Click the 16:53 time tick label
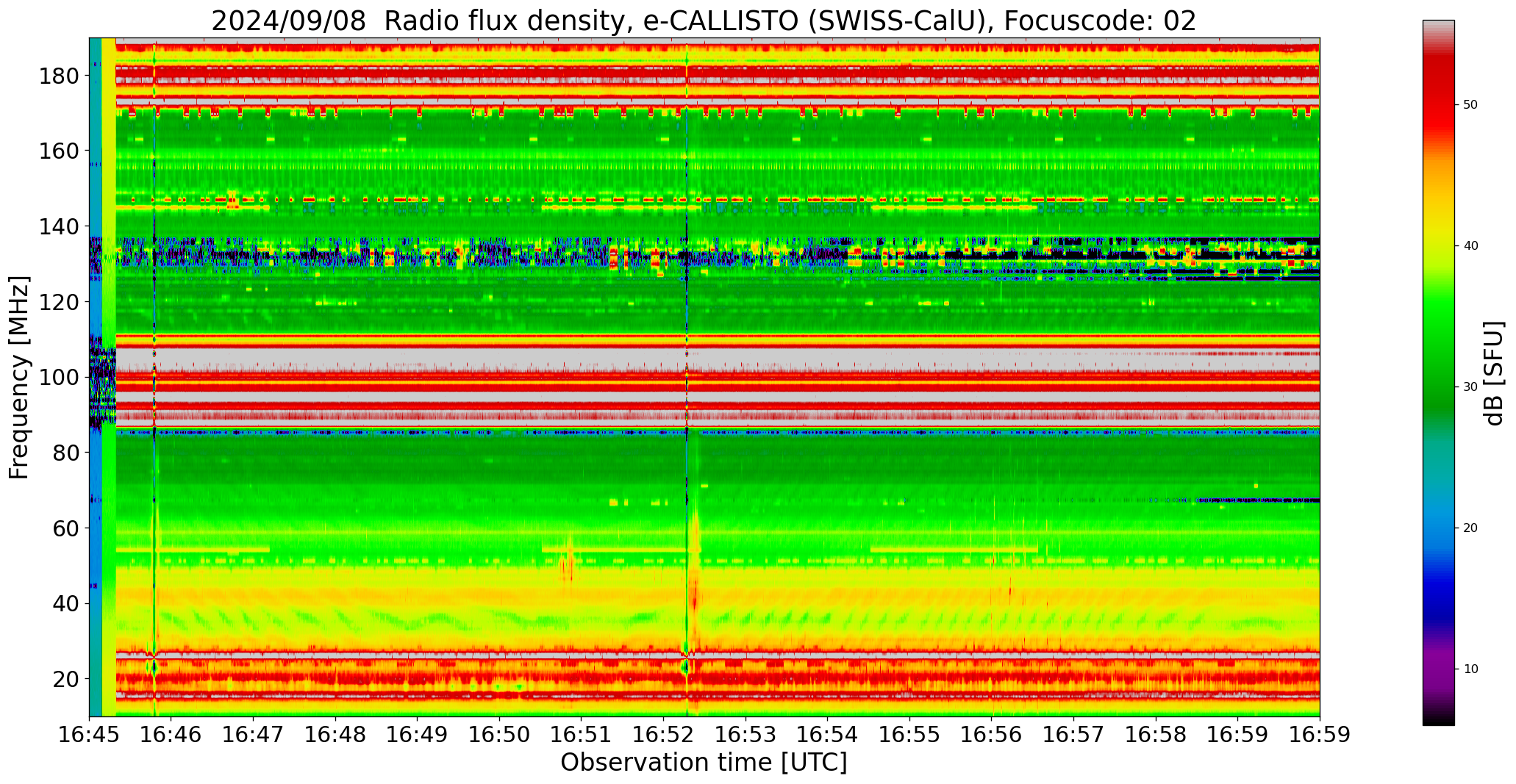The width and height of the screenshot is (1516, 784). [x=746, y=735]
